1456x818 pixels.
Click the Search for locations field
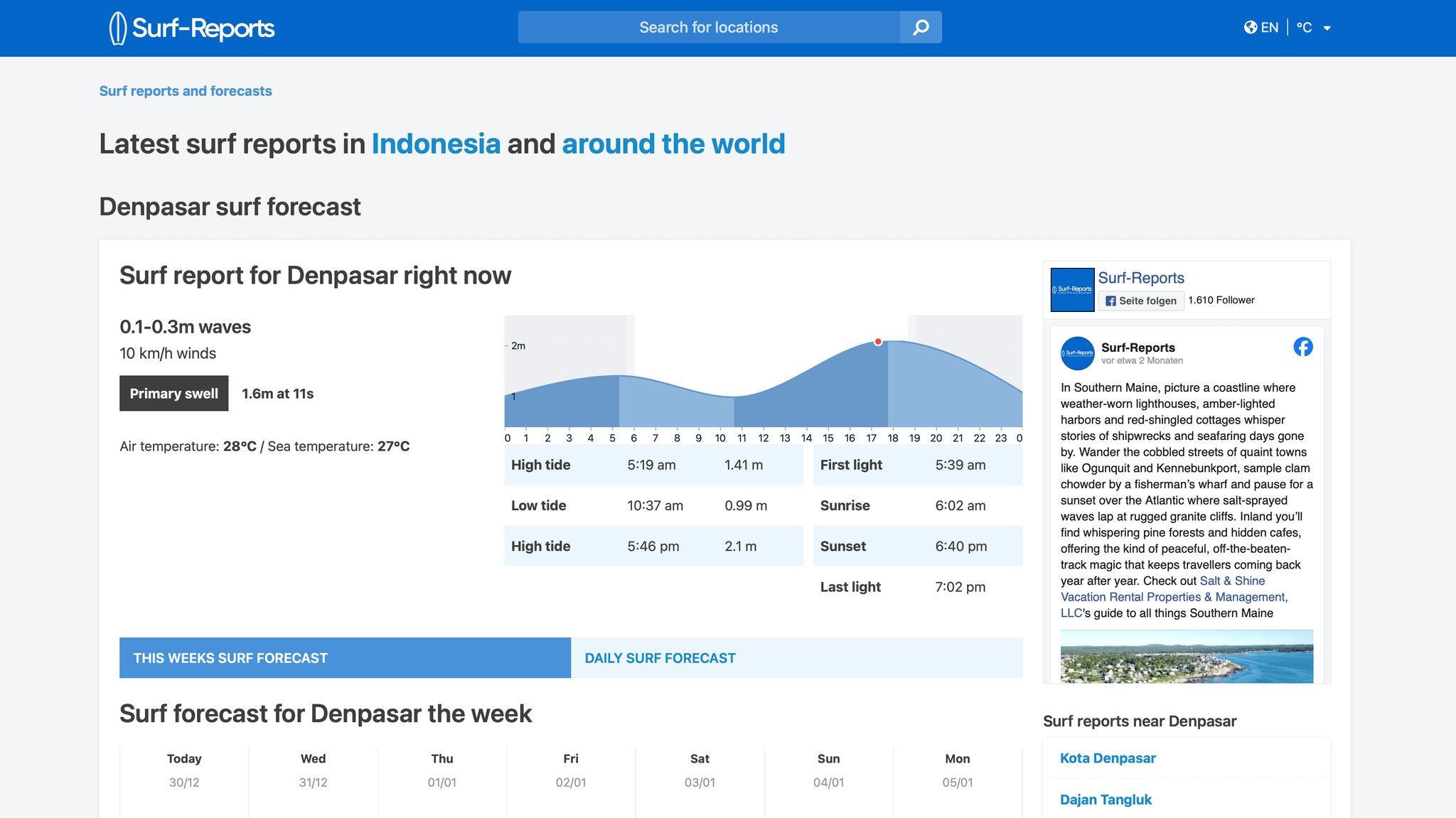pyautogui.click(x=708, y=27)
